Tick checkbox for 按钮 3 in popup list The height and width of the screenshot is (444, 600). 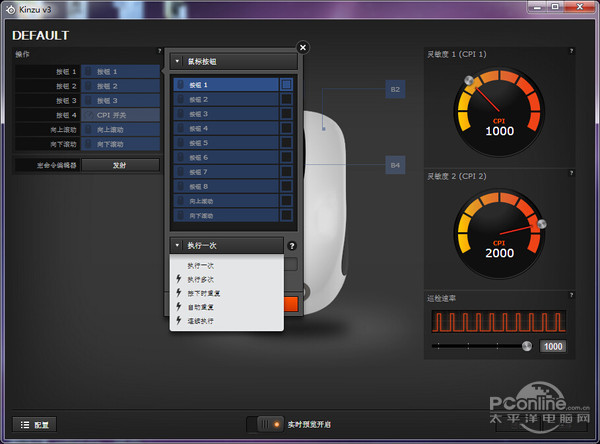pyautogui.click(x=286, y=114)
